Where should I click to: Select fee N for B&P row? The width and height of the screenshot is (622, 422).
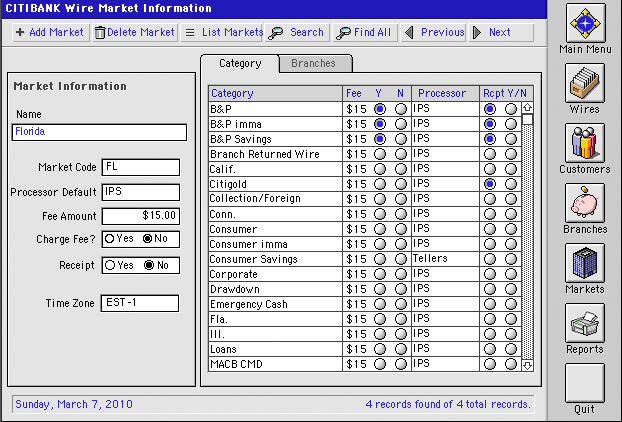401,109
